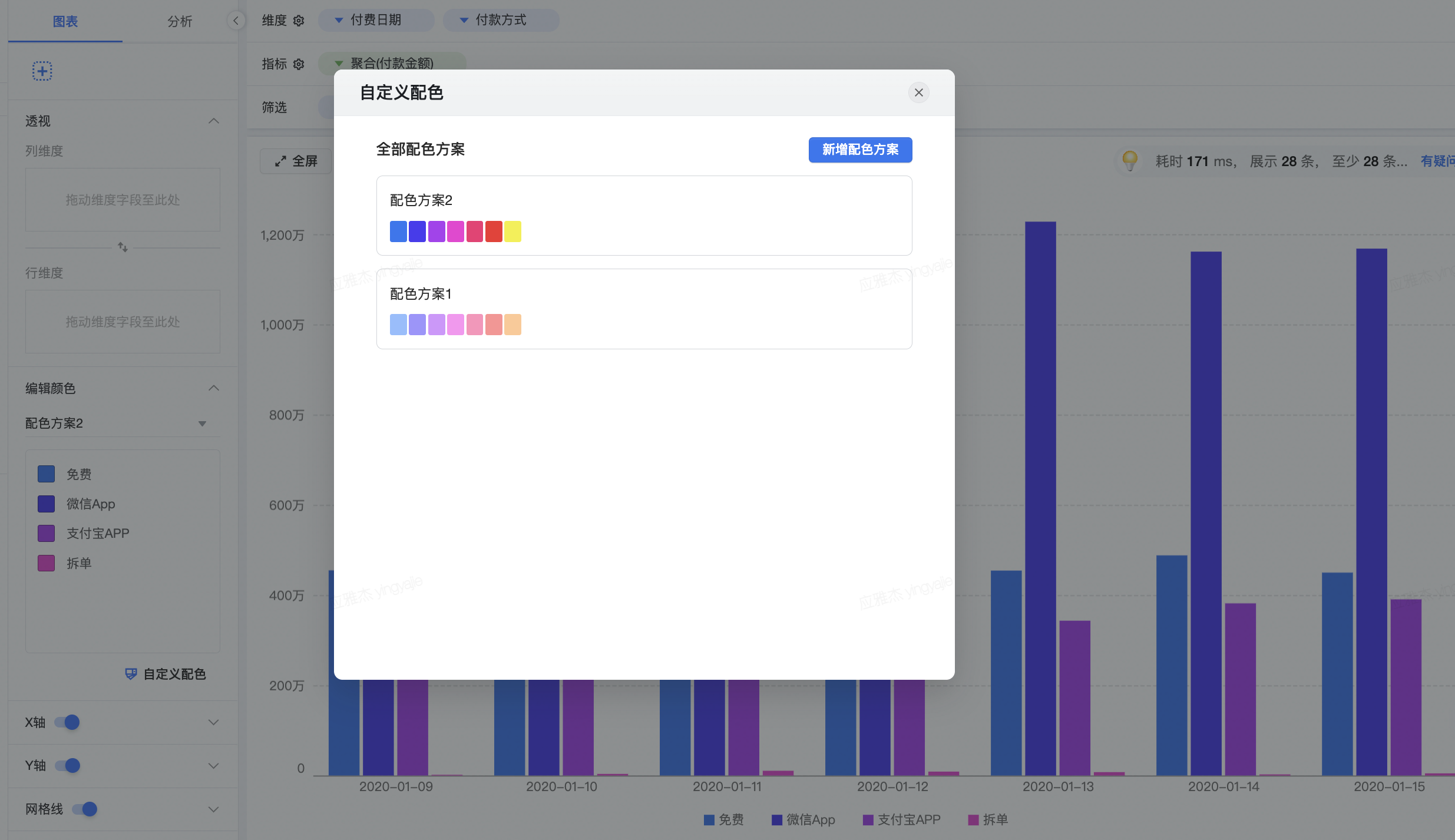Close the 自定义配色 dialog
This screenshot has width=1455, height=840.
[x=918, y=92]
